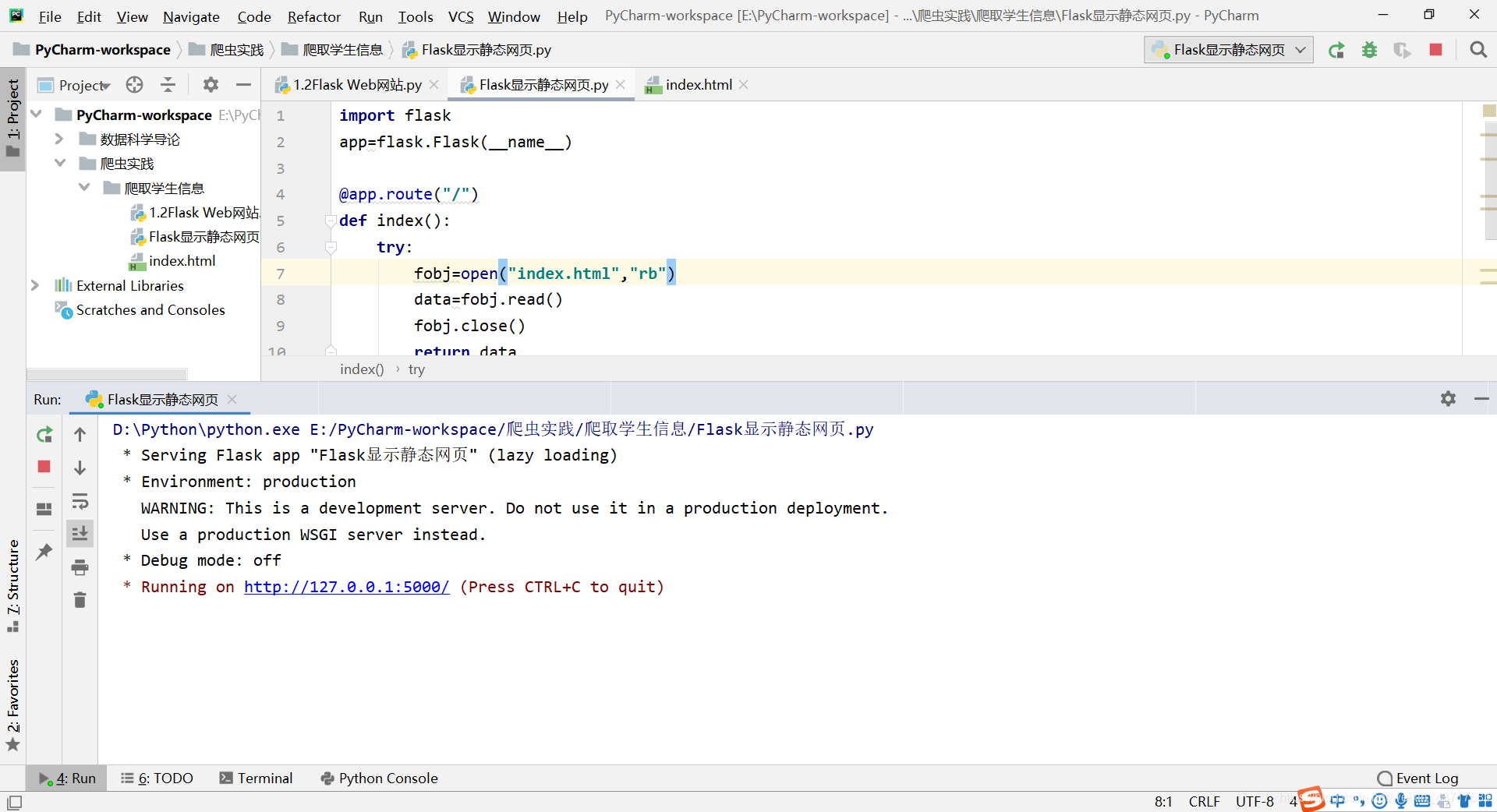Switch to the index.html editor tab
The image size is (1497, 812).
[x=699, y=84]
